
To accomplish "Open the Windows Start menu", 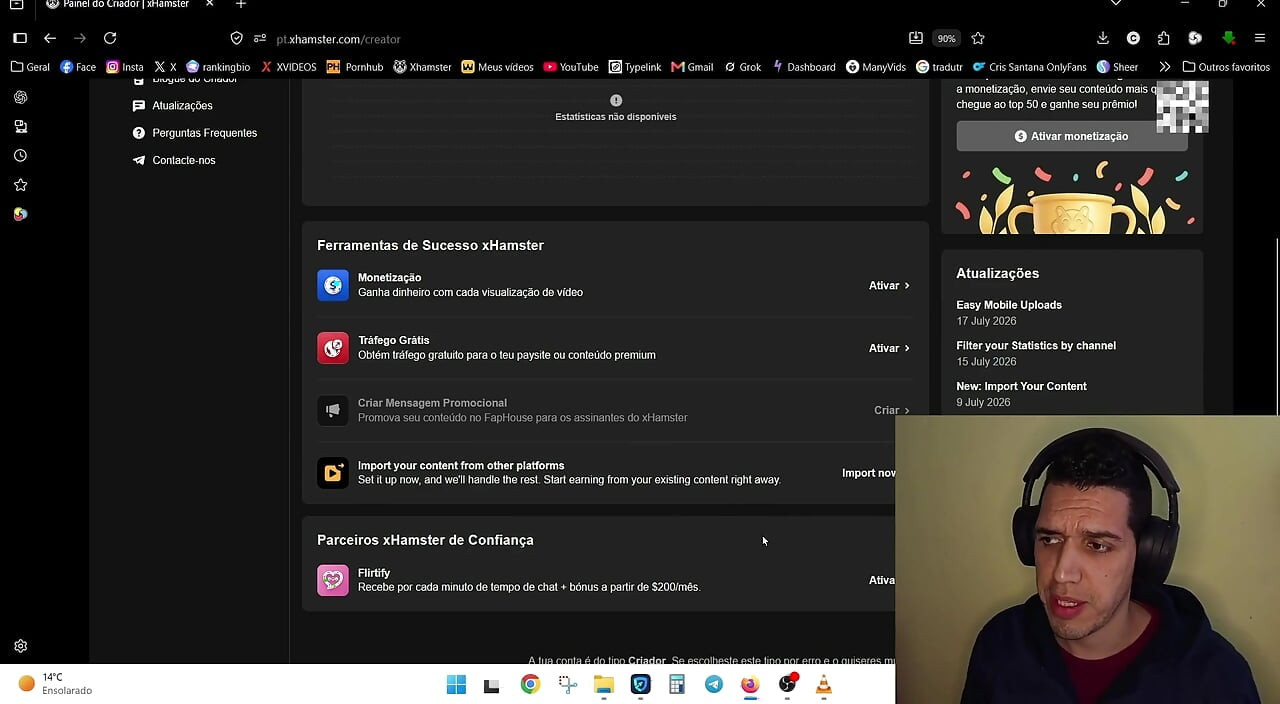I will pyautogui.click(x=456, y=684).
